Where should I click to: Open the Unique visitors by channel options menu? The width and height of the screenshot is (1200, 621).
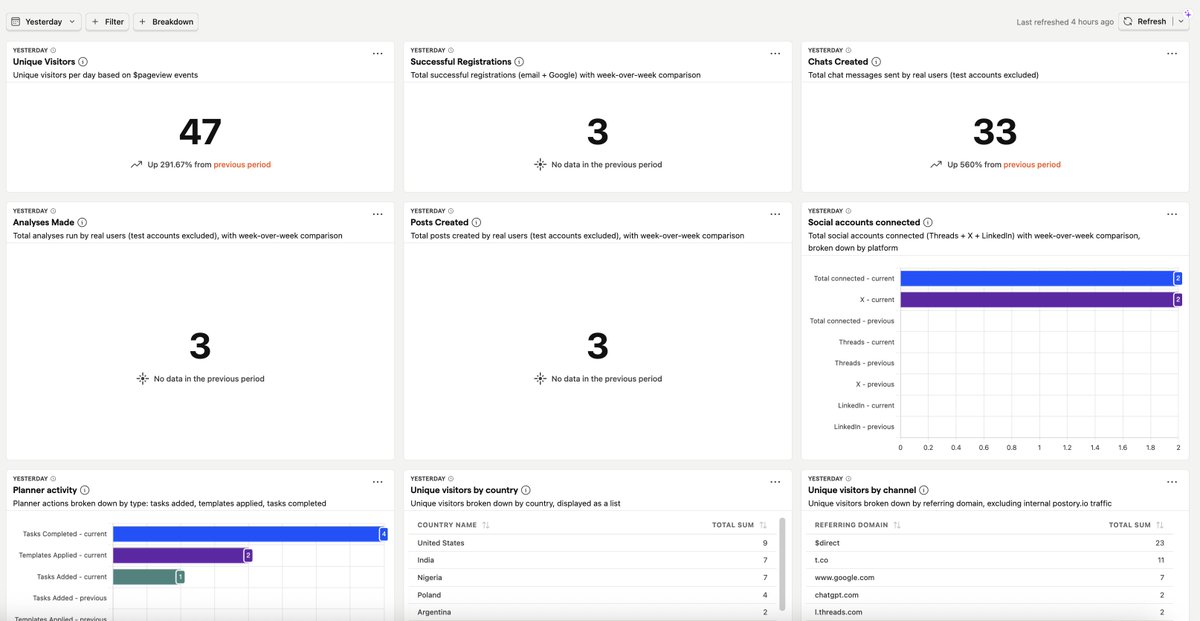(1172, 482)
